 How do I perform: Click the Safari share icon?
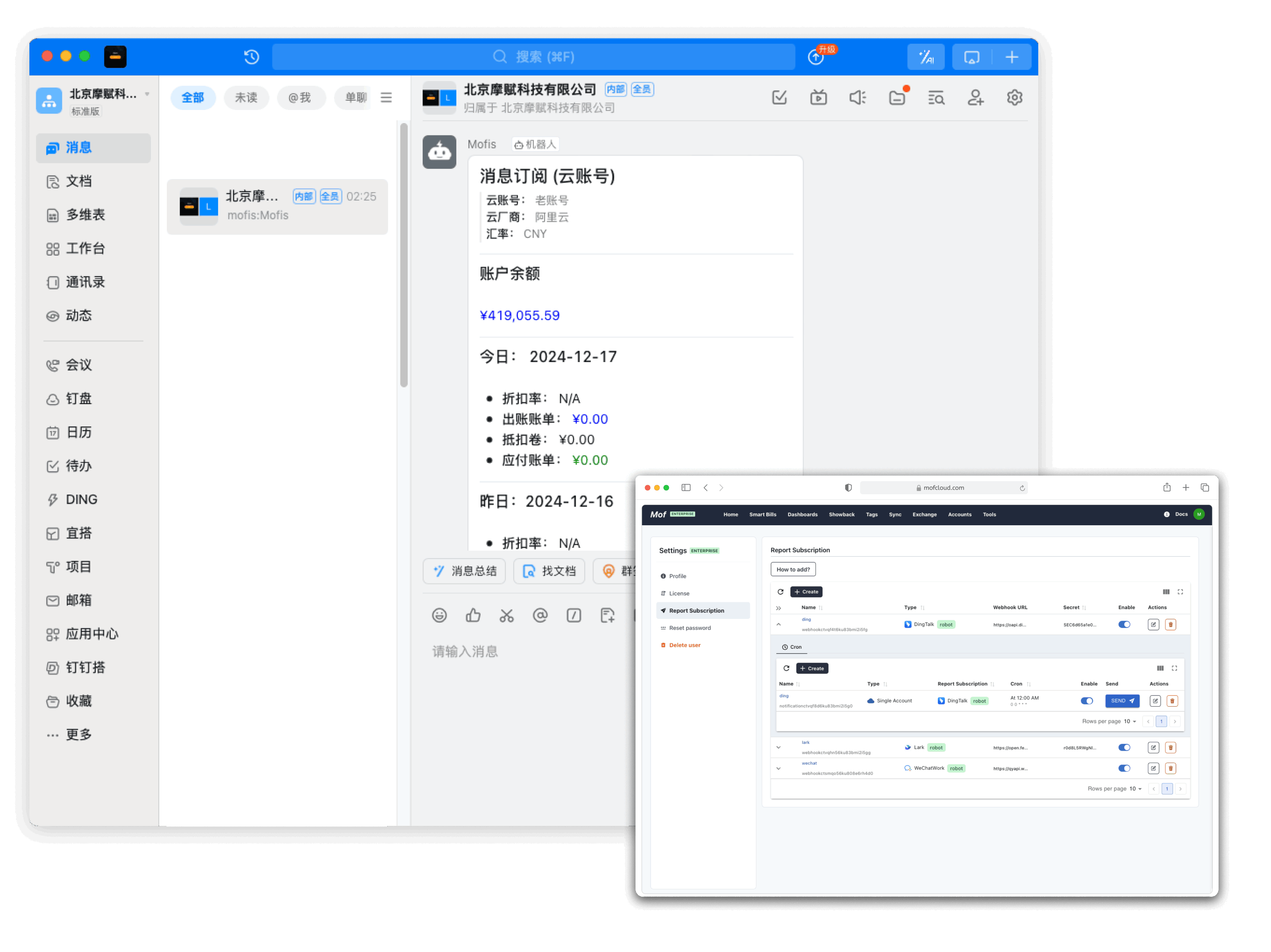pyautogui.click(x=1167, y=487)
